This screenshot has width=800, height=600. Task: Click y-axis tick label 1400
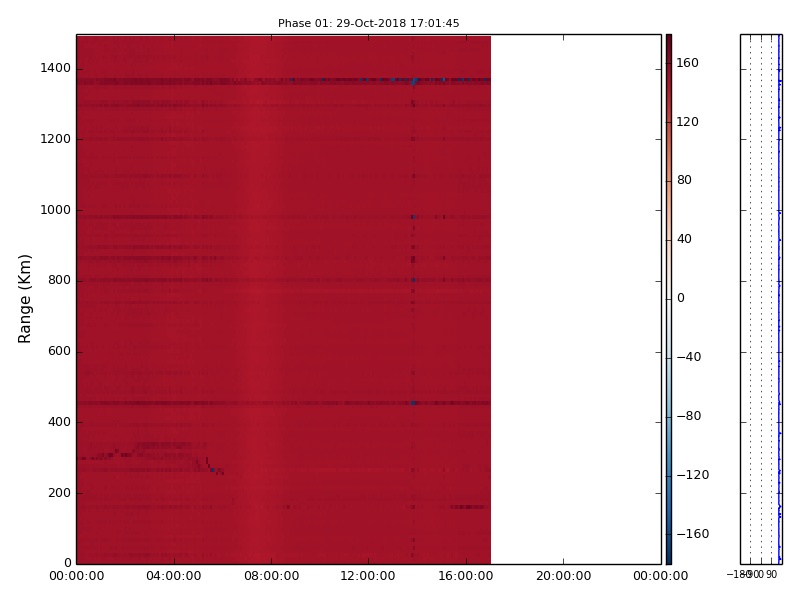(x=56, y=68)
